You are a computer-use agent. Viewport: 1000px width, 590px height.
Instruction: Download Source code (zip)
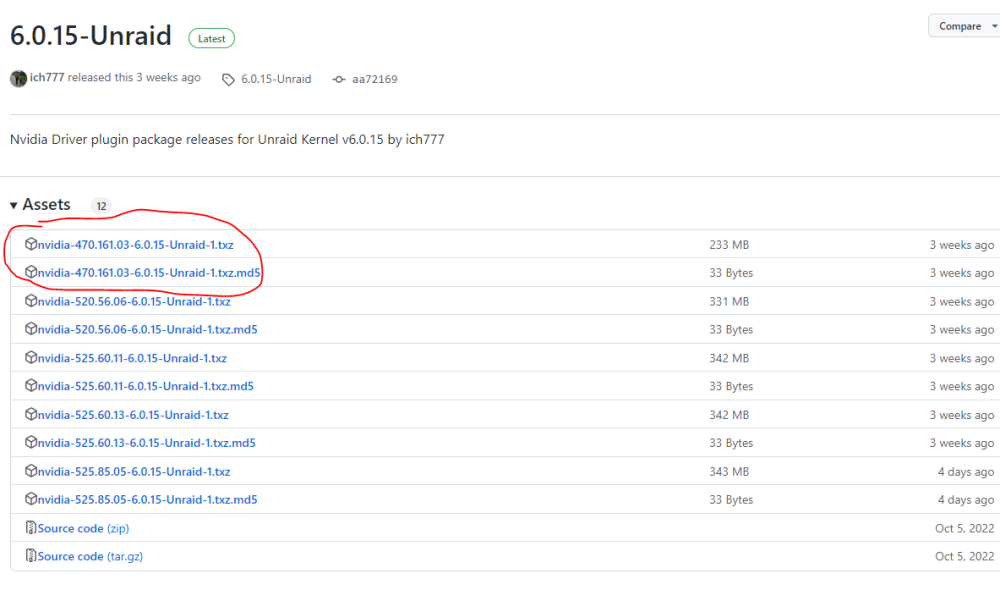click(83, 529)
